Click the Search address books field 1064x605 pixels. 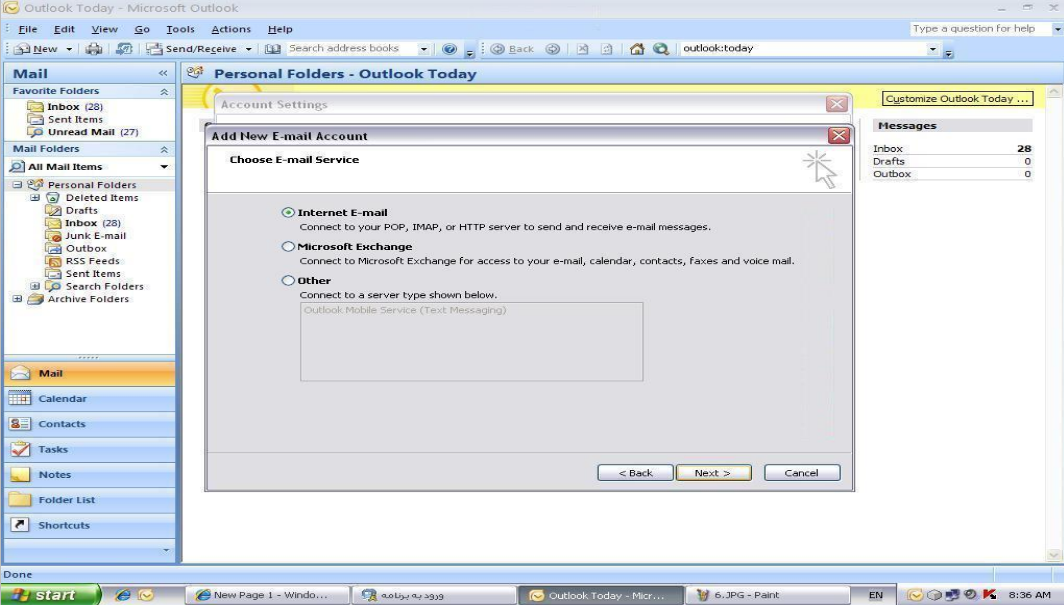[x=352, y=48]
